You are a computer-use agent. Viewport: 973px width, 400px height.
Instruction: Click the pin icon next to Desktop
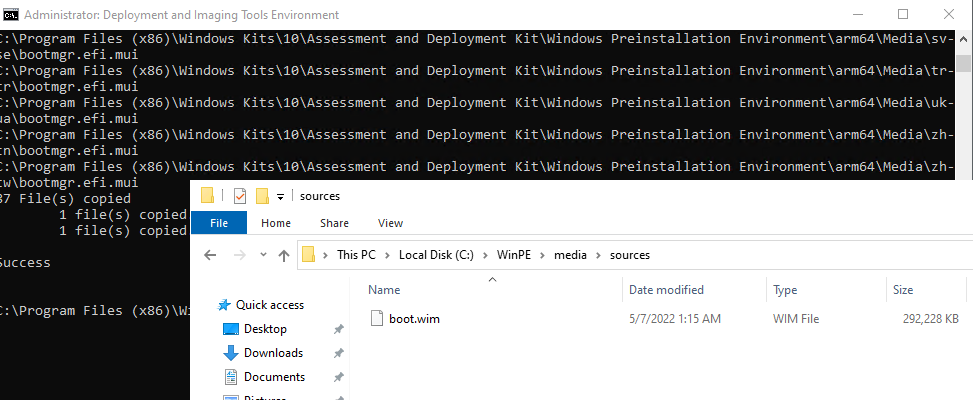(339, 329)
